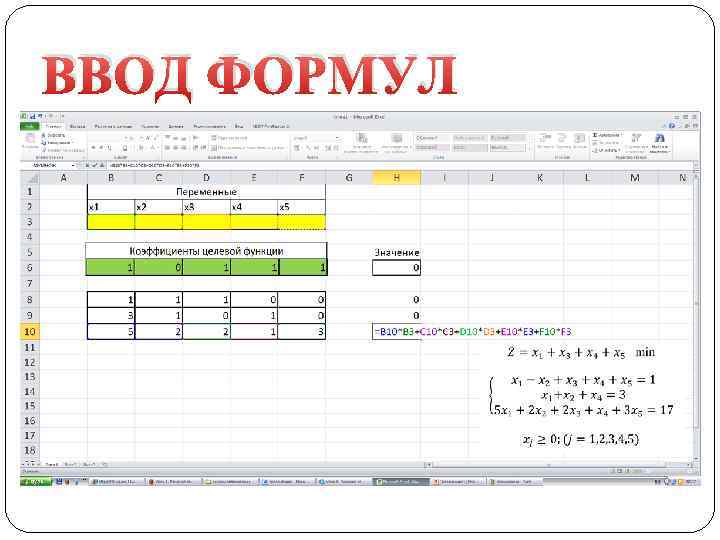Click the Enter checkmark in formula bar

tap(95, 165)
